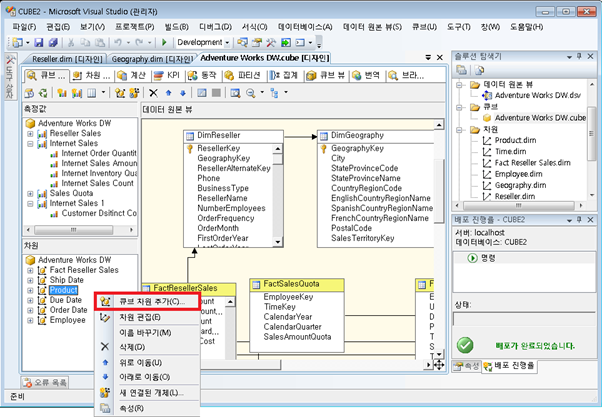Select Product.dim in Solution Explorer
The height and width of the screenshot is (417, 602).
tap(515, 141)
